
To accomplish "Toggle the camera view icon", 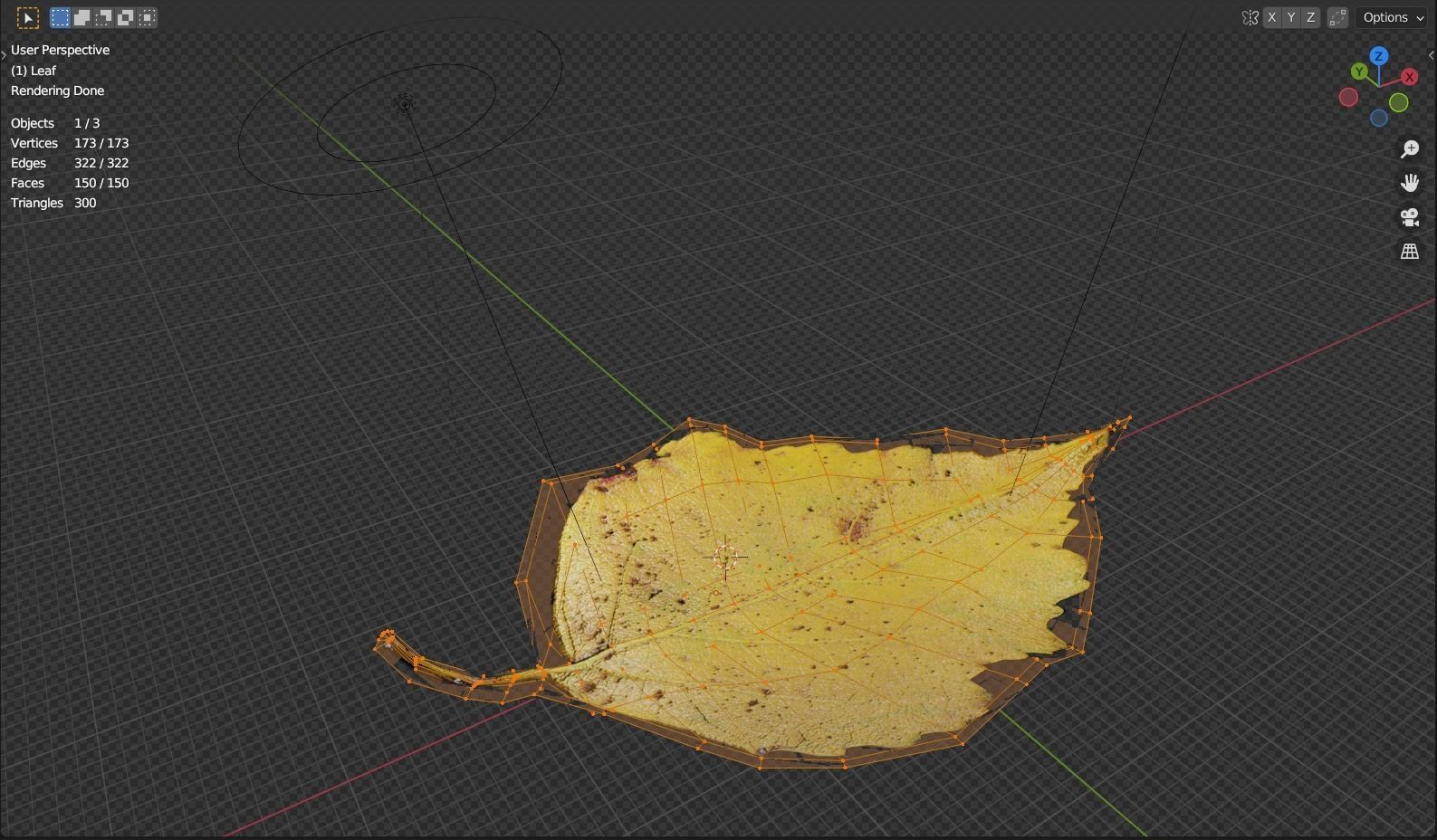I will coord(1410,217).
